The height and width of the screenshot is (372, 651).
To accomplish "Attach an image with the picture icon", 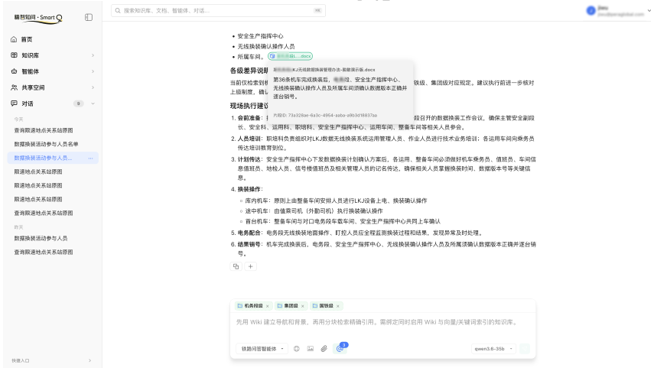I will (310, 349).
